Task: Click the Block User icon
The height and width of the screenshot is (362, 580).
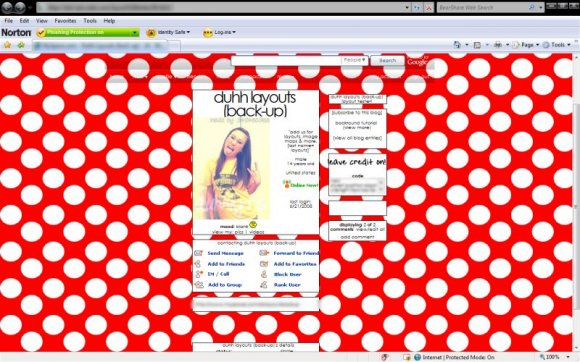Action: (264, 274)
